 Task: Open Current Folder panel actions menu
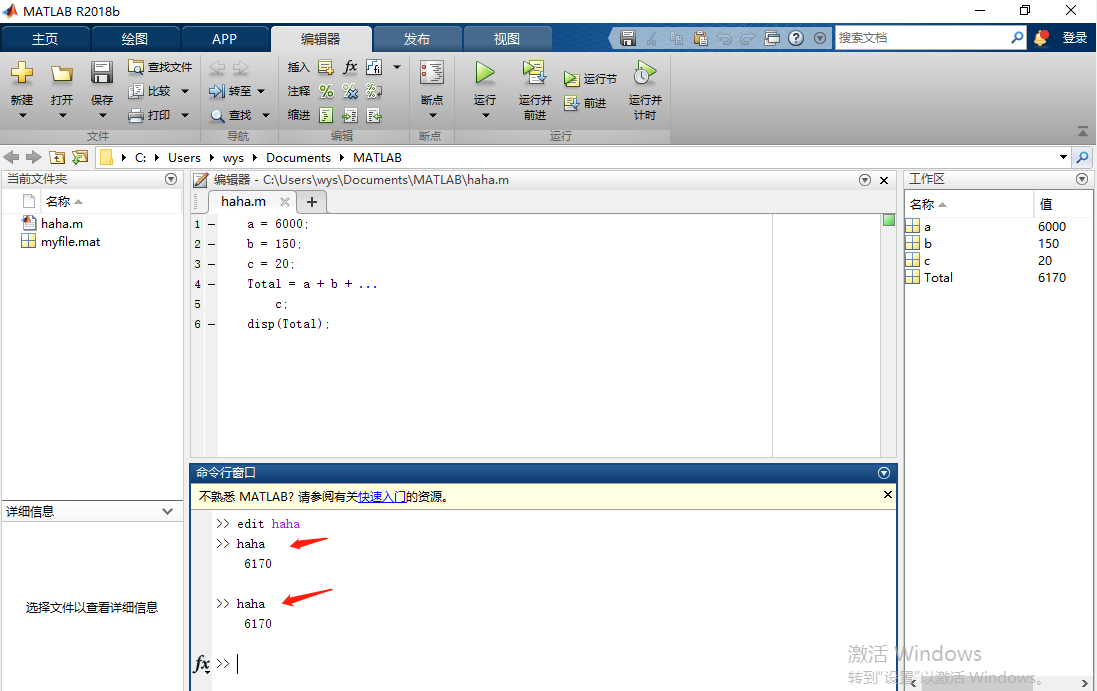171,179
